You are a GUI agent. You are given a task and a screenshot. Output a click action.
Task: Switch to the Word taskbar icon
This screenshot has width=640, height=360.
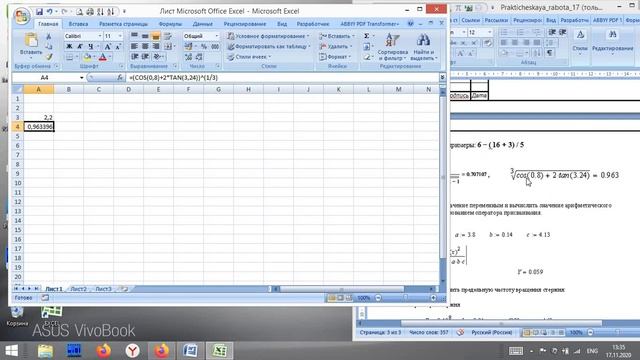(x=191, y=351)
